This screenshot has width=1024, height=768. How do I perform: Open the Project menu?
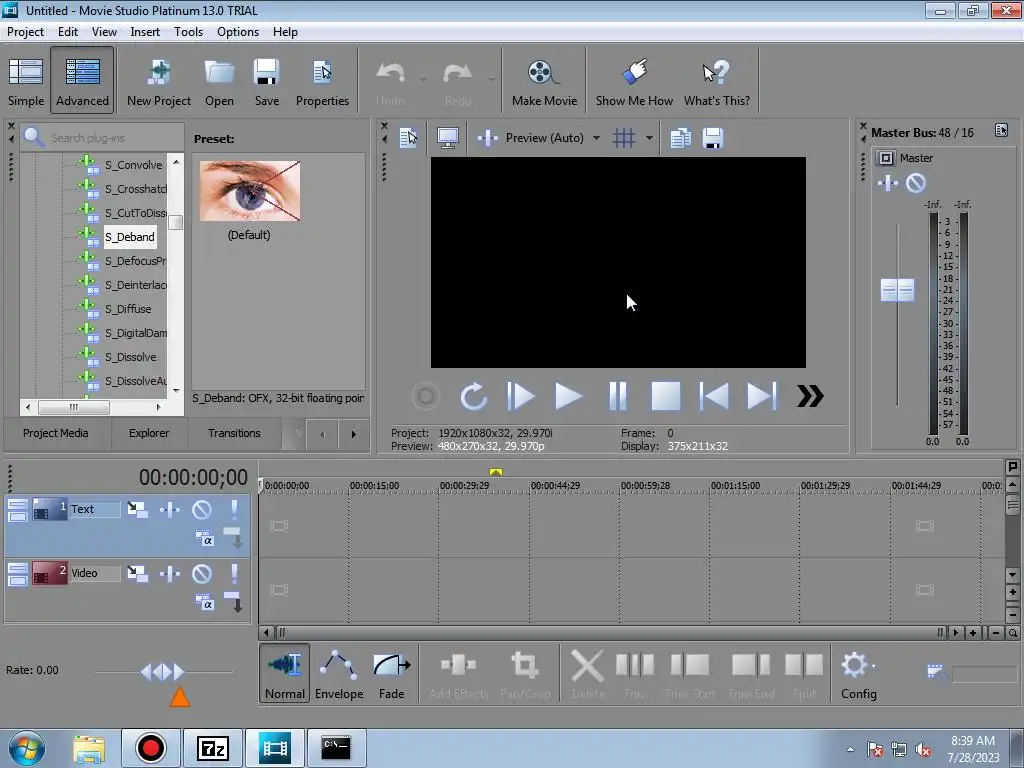point(25,32)
